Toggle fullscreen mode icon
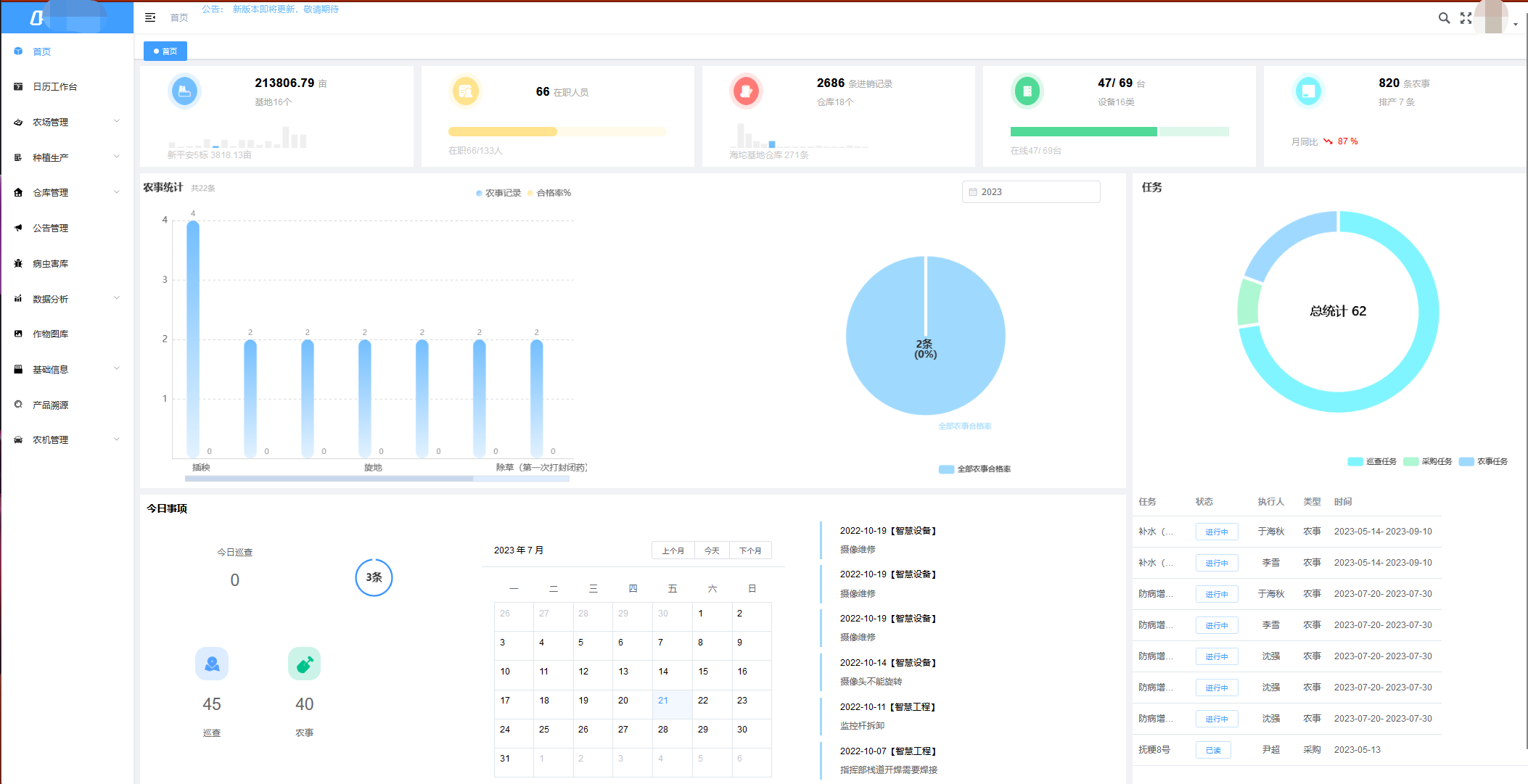Screen dimensions: 1528x784 coord(1466,18)
